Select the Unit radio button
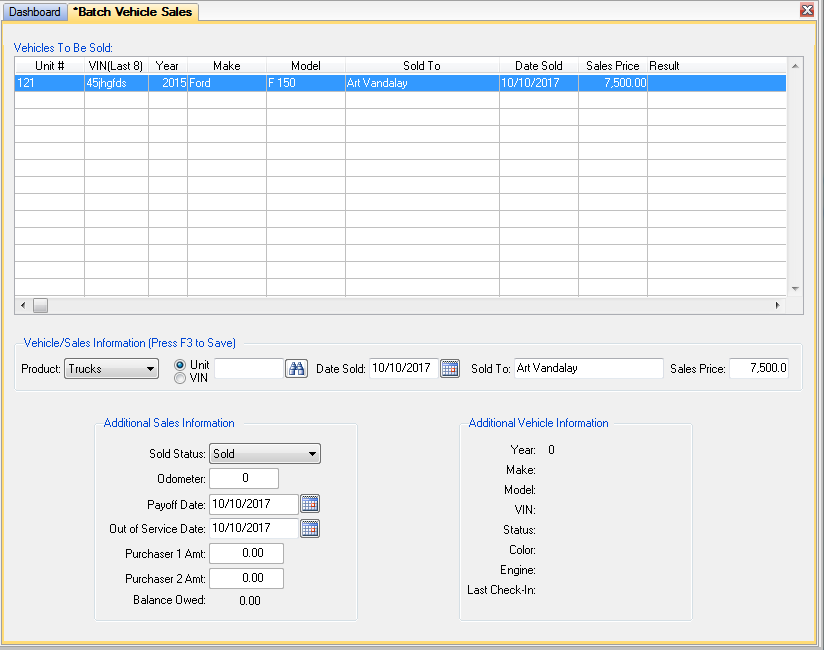Screen dimensions: 824x650 point(180,365)
